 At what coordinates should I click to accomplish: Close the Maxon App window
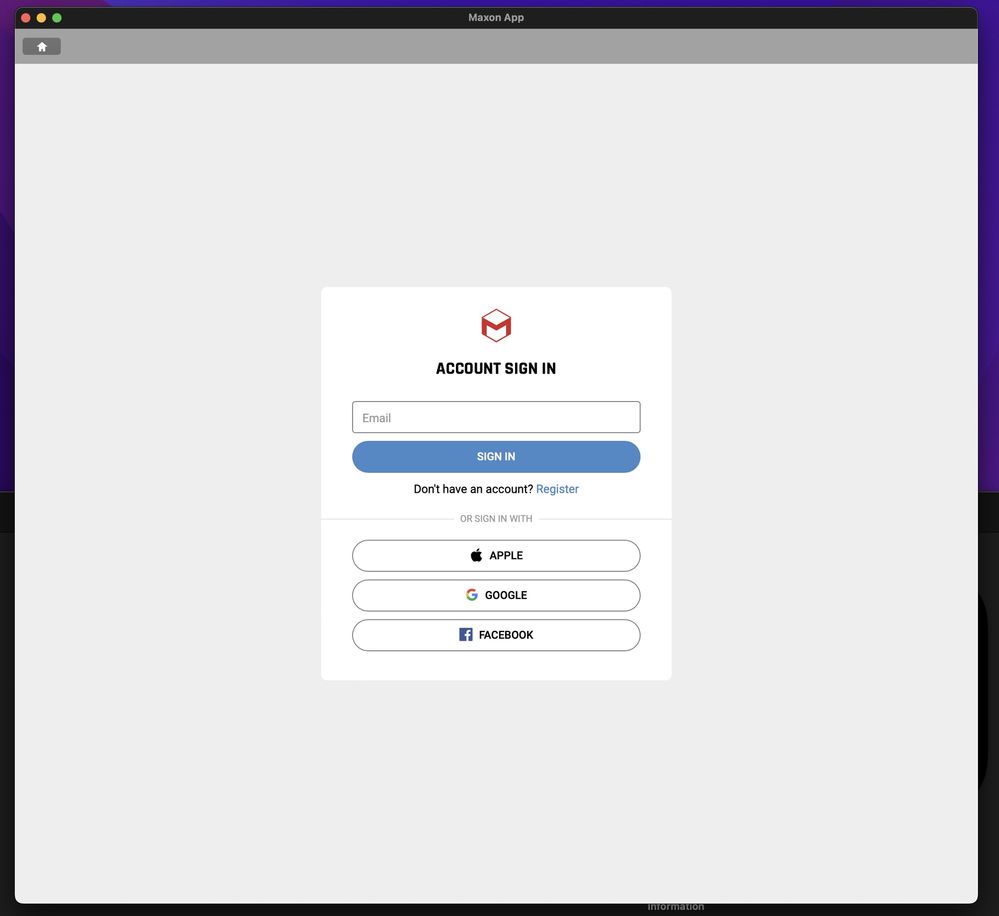click(x=26, y=18)
